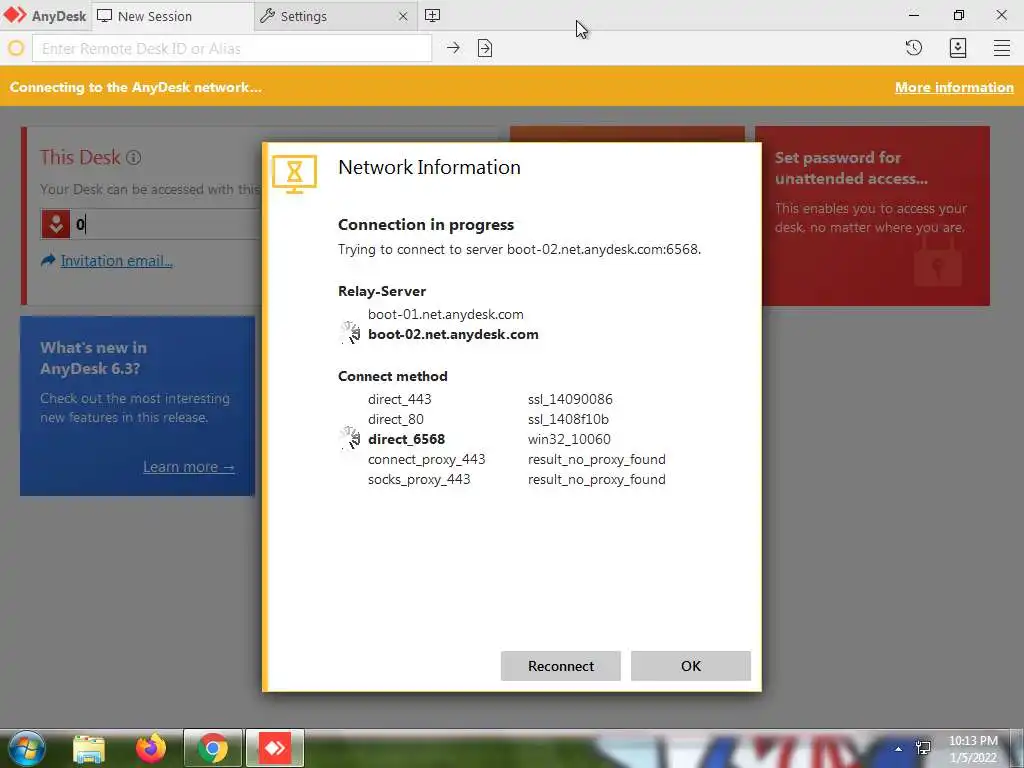
Task: Click the file transfer icon
Action: coord(485,48)
